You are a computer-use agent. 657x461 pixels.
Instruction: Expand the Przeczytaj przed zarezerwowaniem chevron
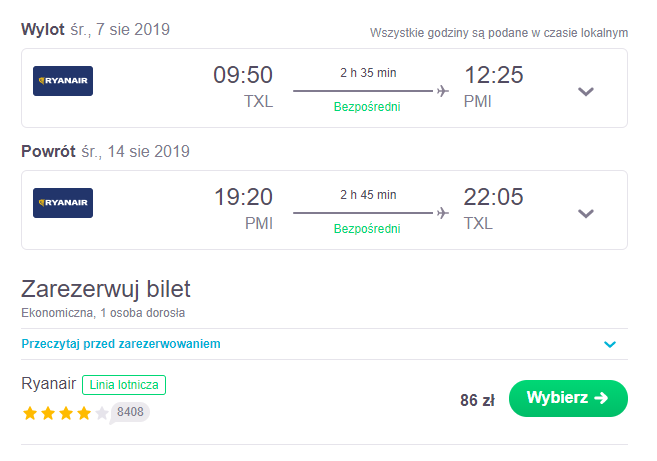[x=610, y=344]
